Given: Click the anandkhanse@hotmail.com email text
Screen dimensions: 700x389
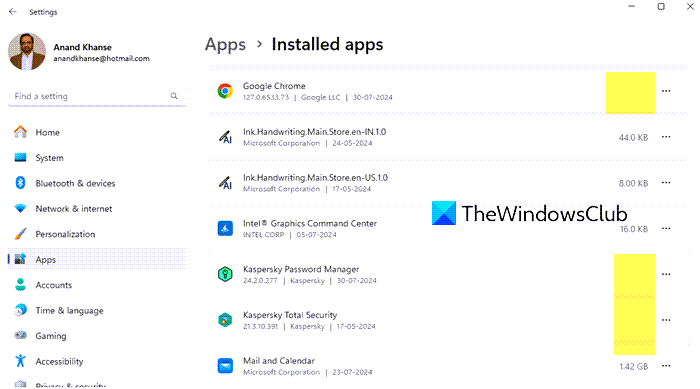Looking at the screenshot, I should pyautogui.click(x=101, y=59).
